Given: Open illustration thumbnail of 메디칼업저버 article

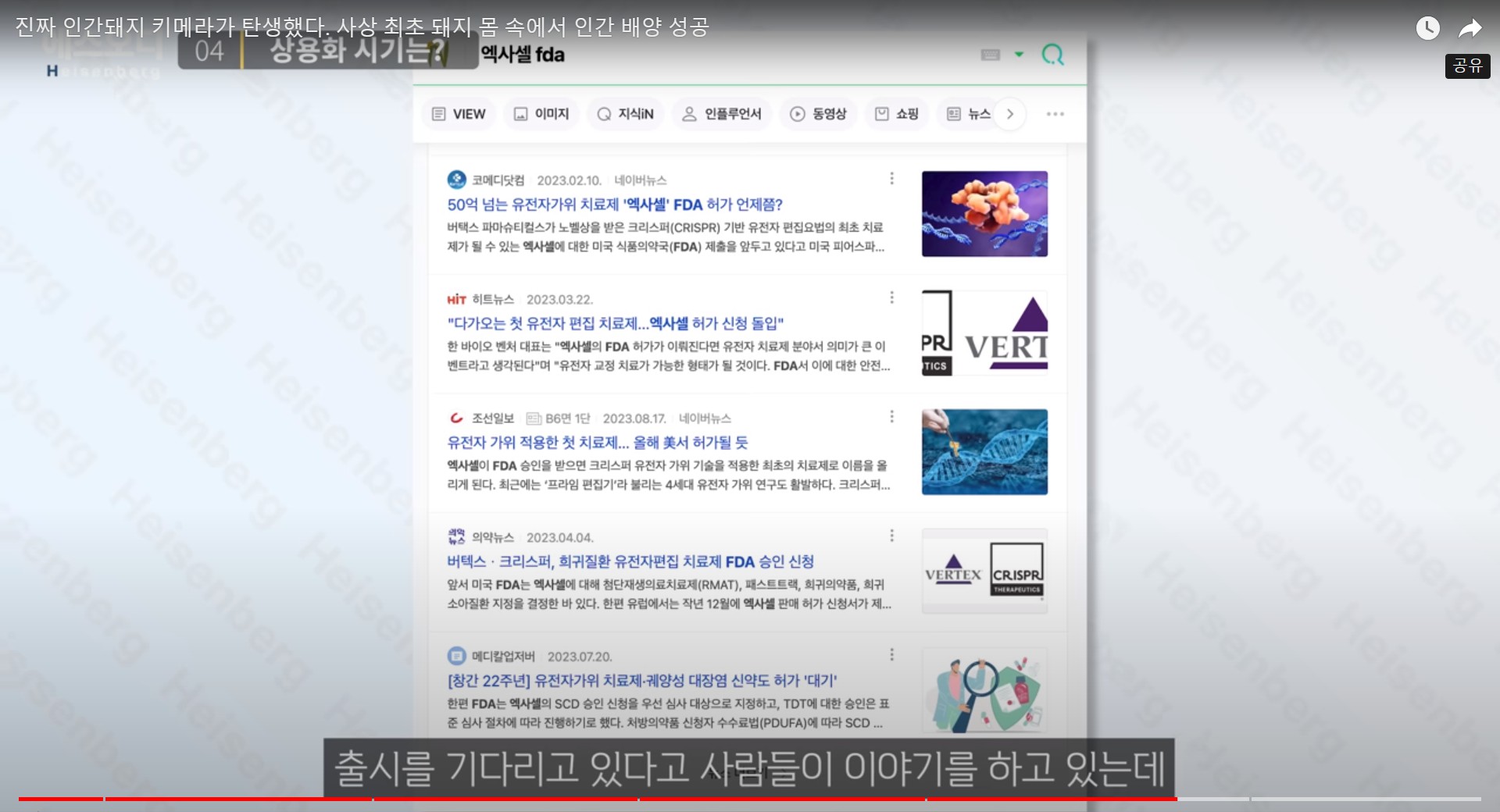Looking at the screenshot, I should pos(984,690).
